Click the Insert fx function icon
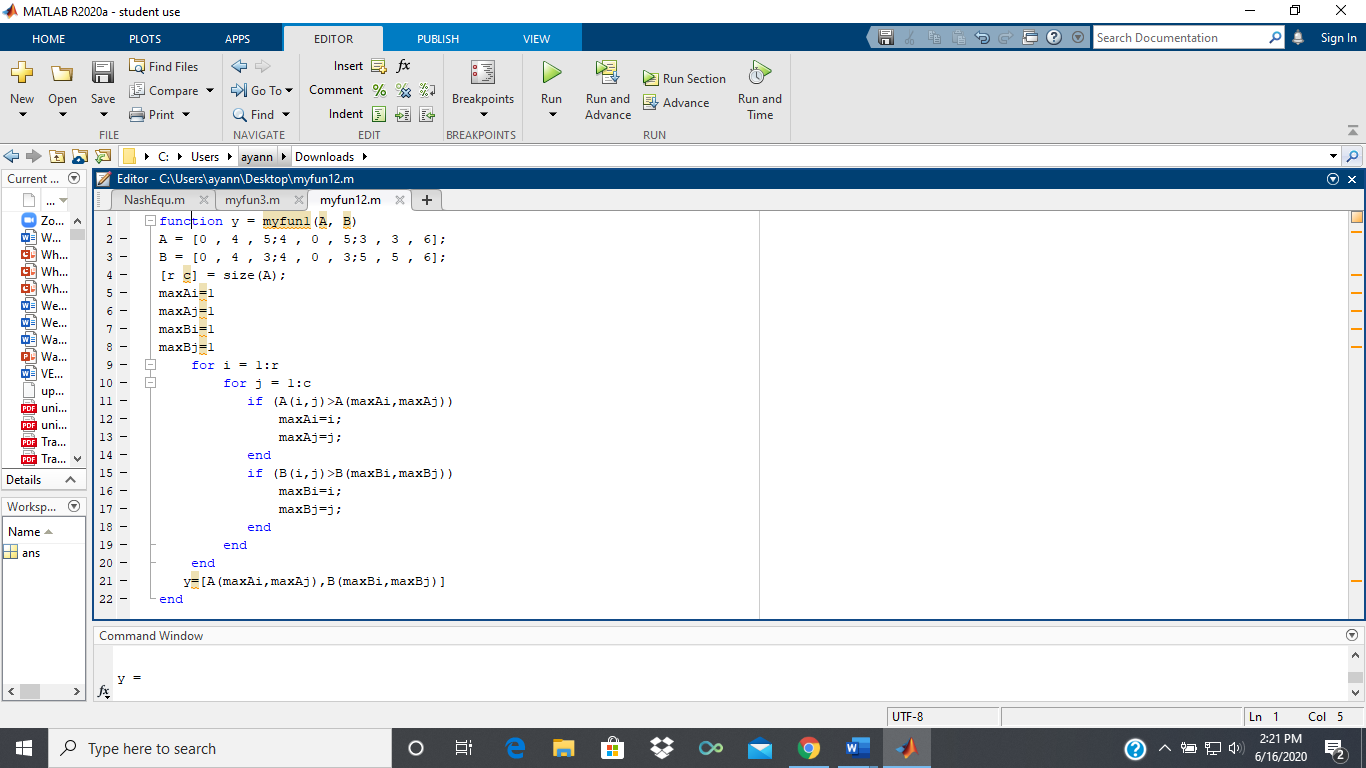 pos(403,65)
